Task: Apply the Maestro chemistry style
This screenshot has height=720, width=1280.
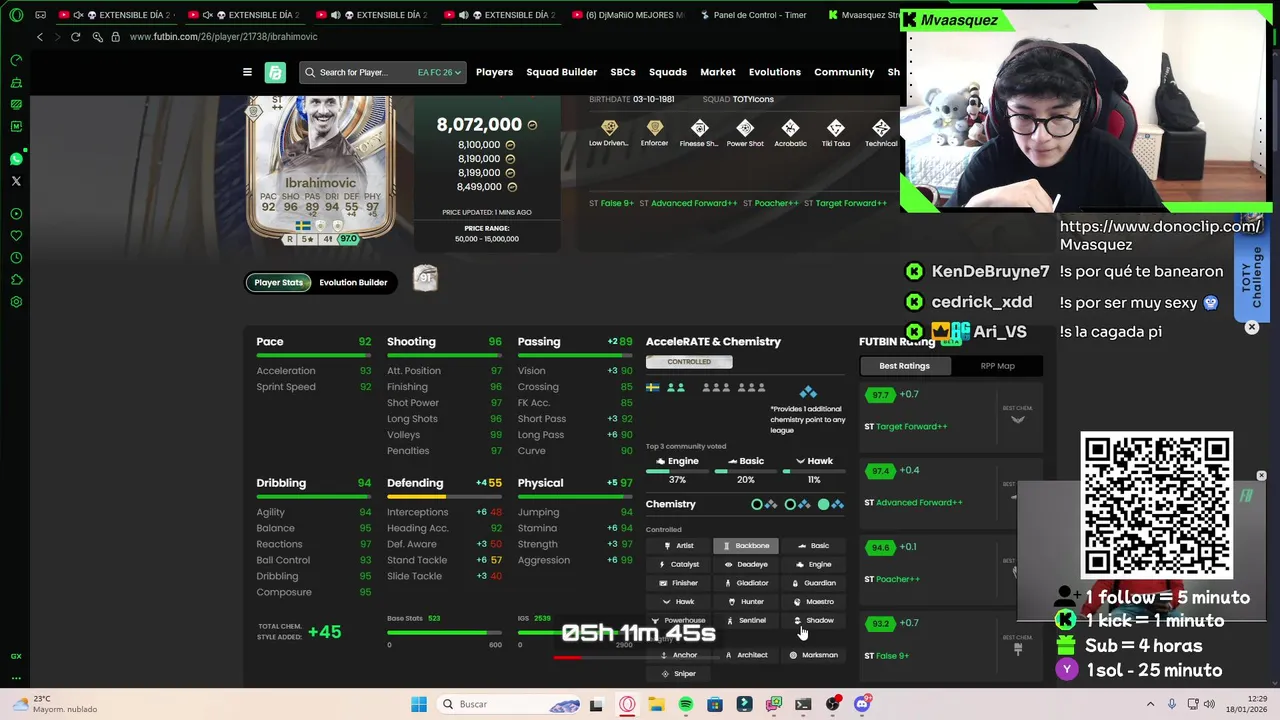Action: click(813, 602)
